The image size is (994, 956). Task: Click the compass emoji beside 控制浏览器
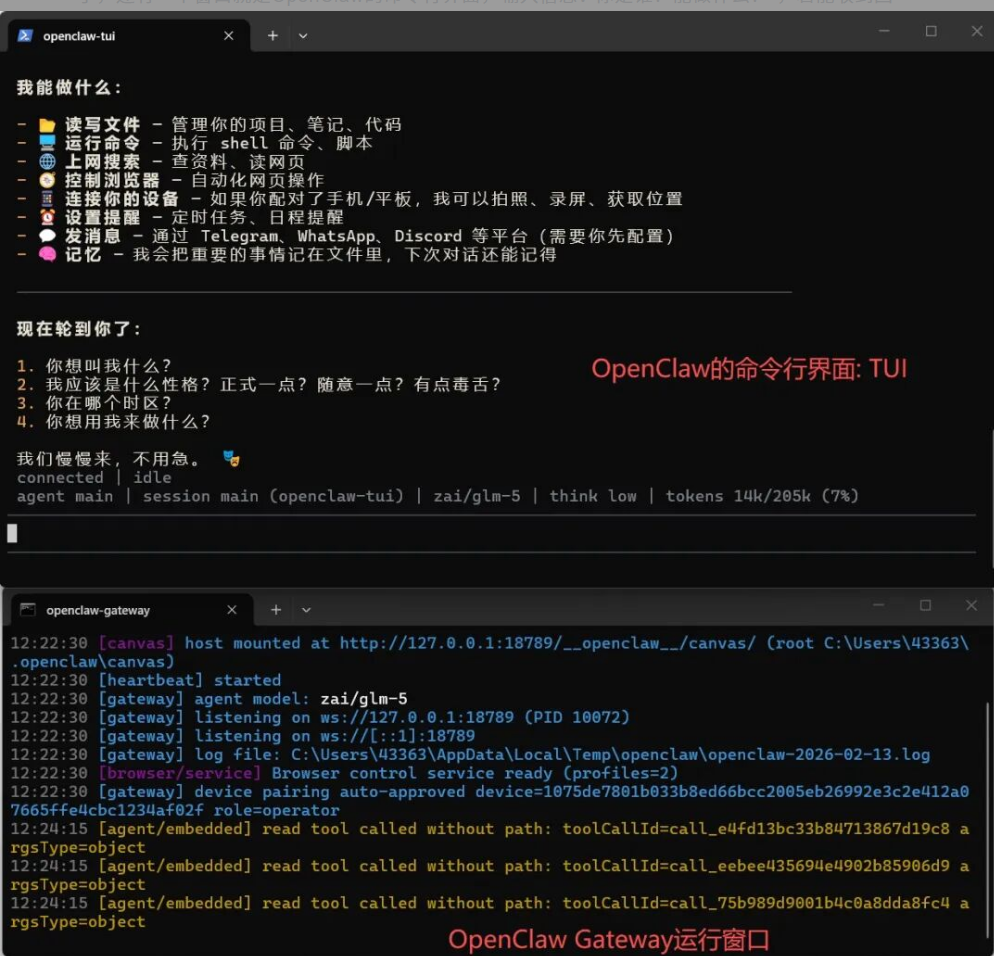coord(47,180)
